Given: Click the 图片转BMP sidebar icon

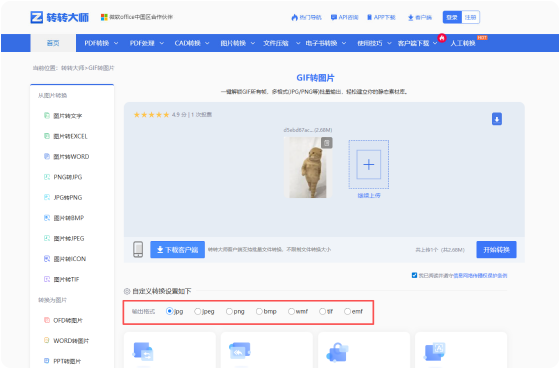Looking at the screenshot, I should pyautogui.click(x=46, y=218).
